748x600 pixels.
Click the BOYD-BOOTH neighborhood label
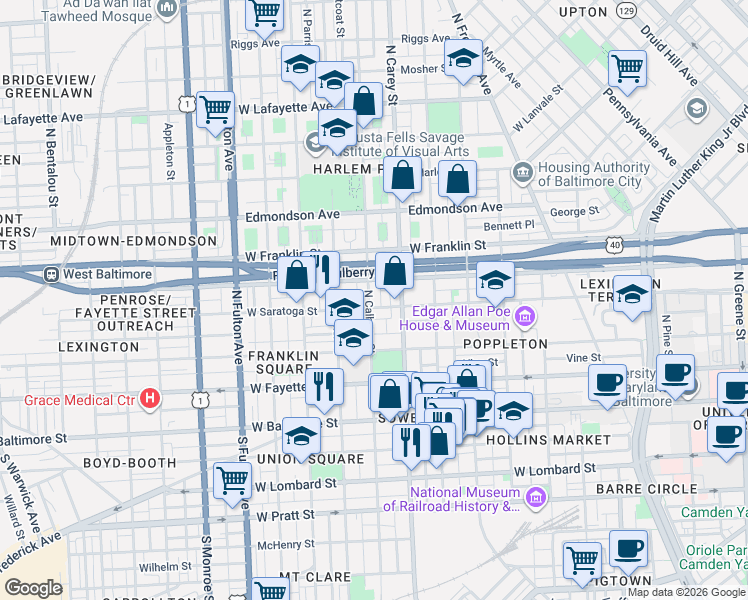(130, 463)
